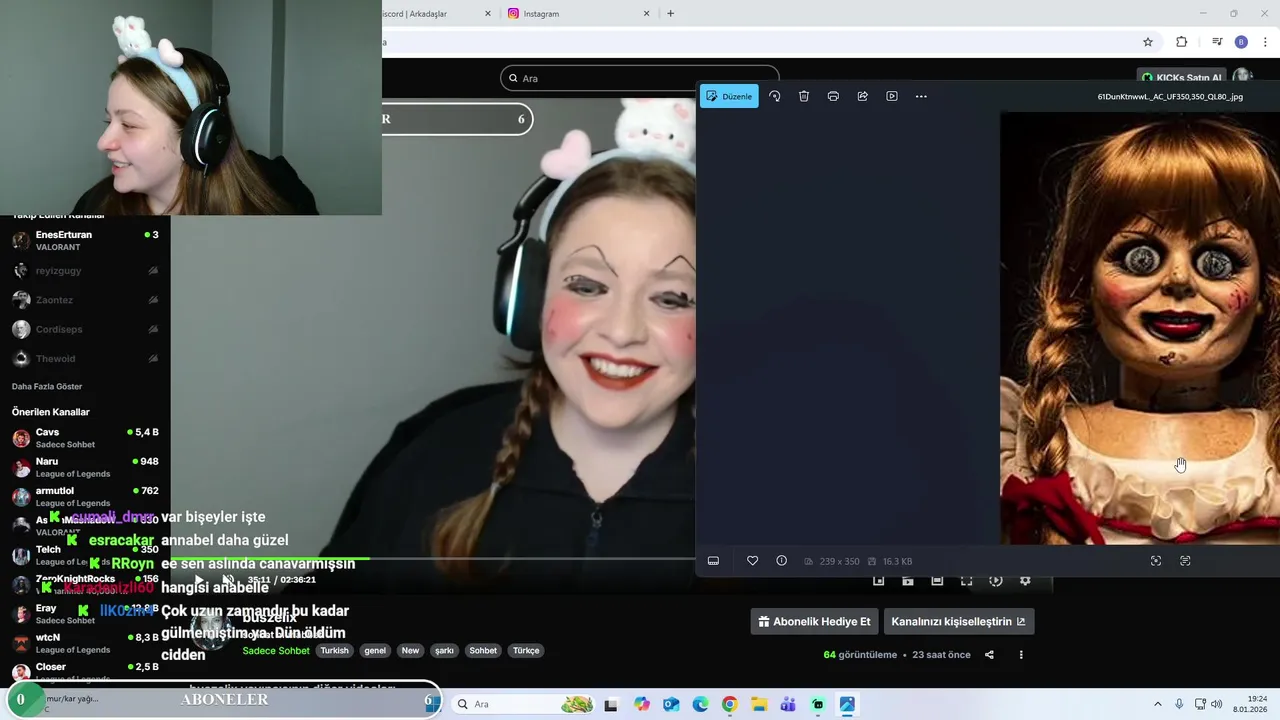Viewport: 1280px width, 720px height.
Task: Open EnesErturan channel in sidebar
Action: click(85, 240)
